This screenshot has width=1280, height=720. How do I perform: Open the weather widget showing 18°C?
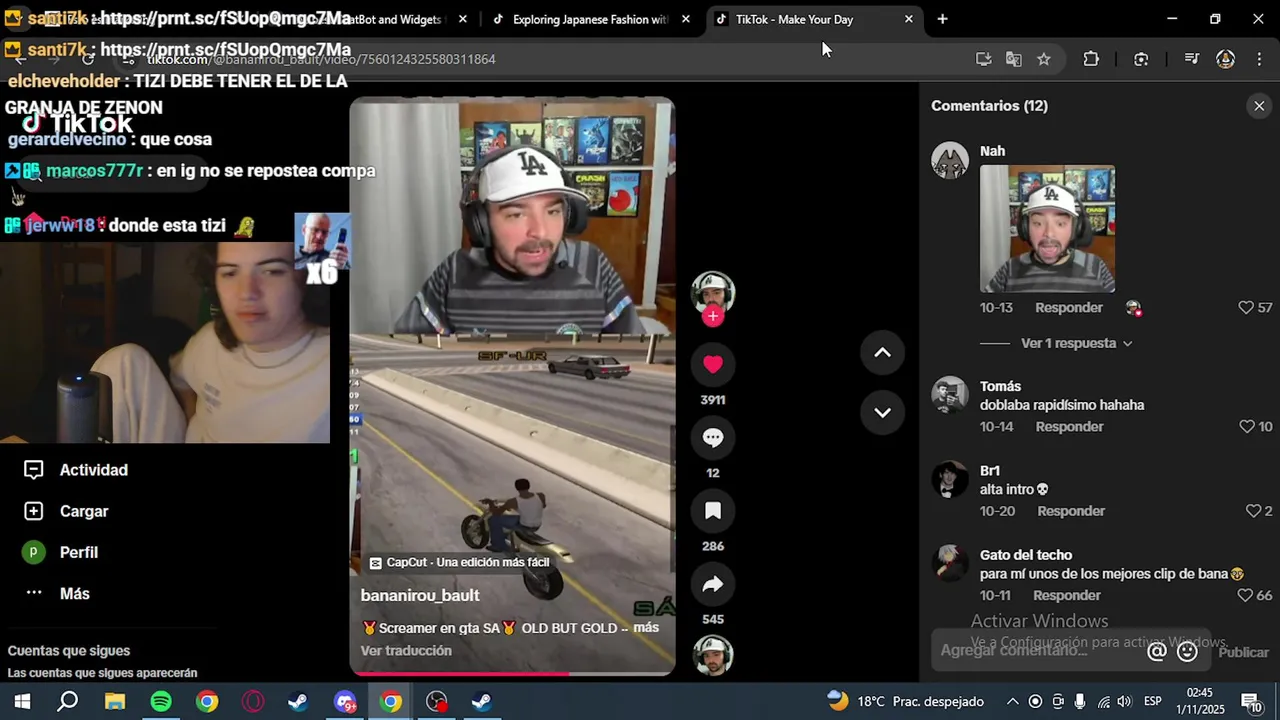click(905, 702)
